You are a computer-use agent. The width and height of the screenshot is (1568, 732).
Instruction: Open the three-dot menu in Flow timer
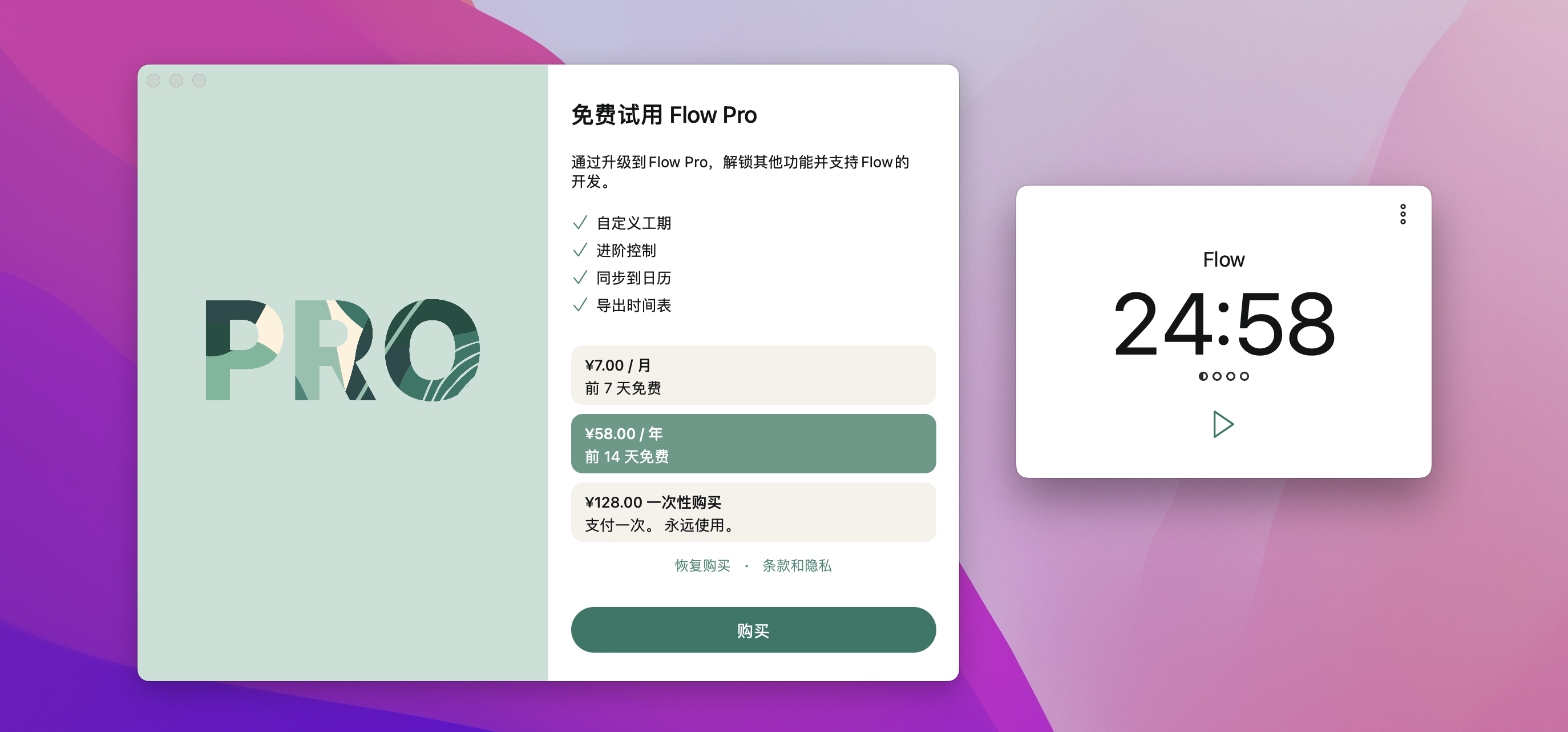click(1403, 214)
